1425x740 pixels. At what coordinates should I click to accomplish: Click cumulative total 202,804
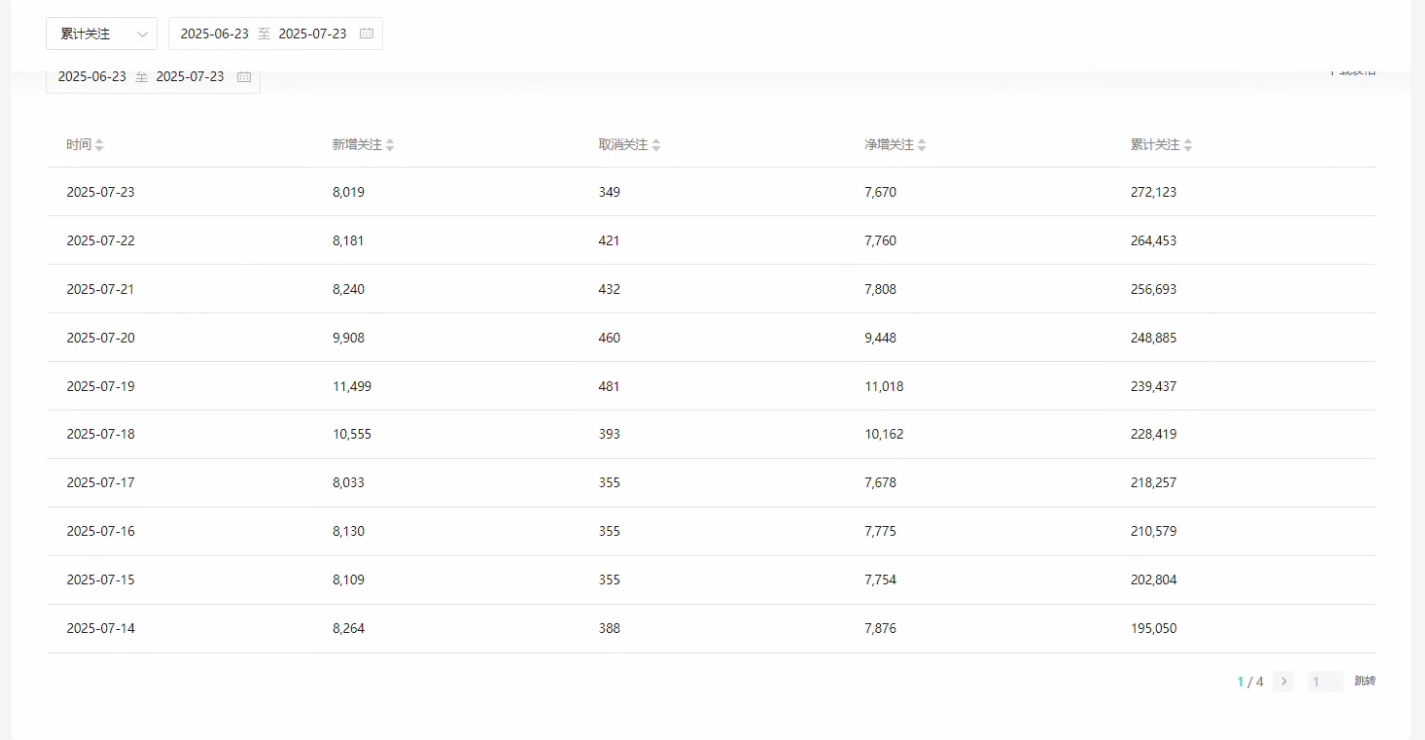(x=1153, y=580)
